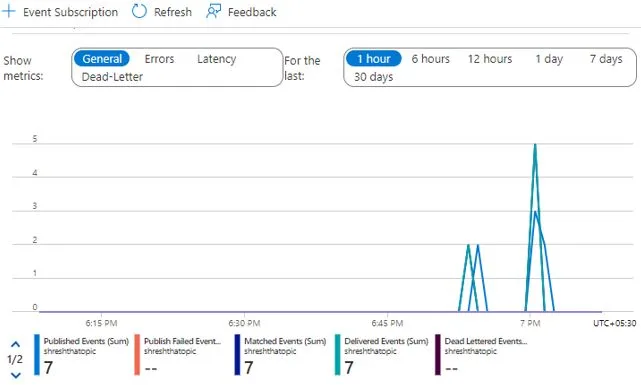641x385 pixels.
Task: Click the 6:45 PM axis label
Action: pyautogui.click(x=387, y=323)
